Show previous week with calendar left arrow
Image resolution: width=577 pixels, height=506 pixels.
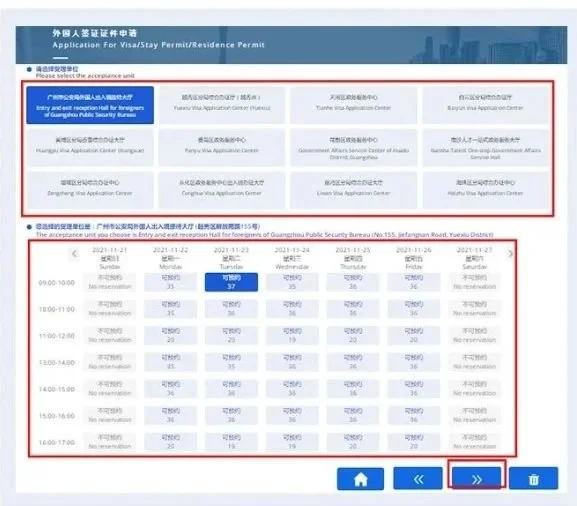[x=75, y=254]
